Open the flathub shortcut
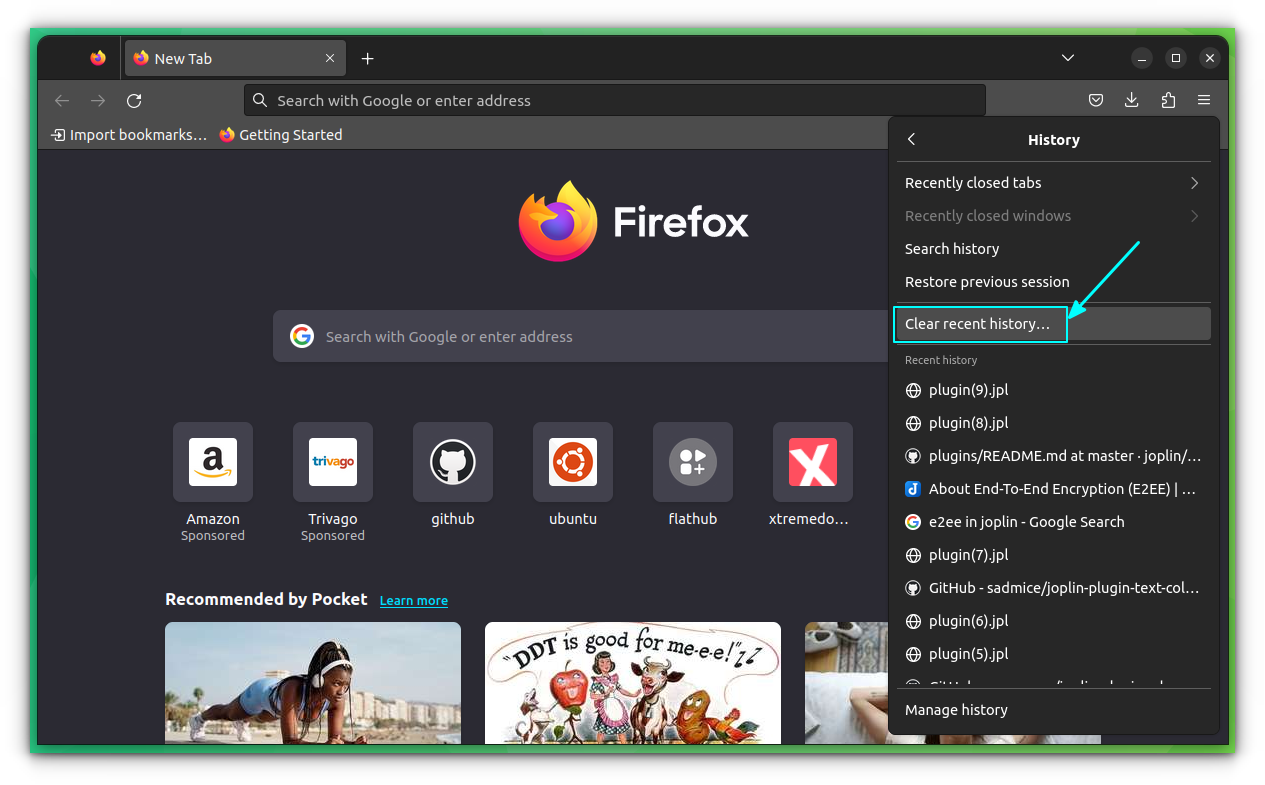Screen dimensions: 1265x785 [692, 462]
